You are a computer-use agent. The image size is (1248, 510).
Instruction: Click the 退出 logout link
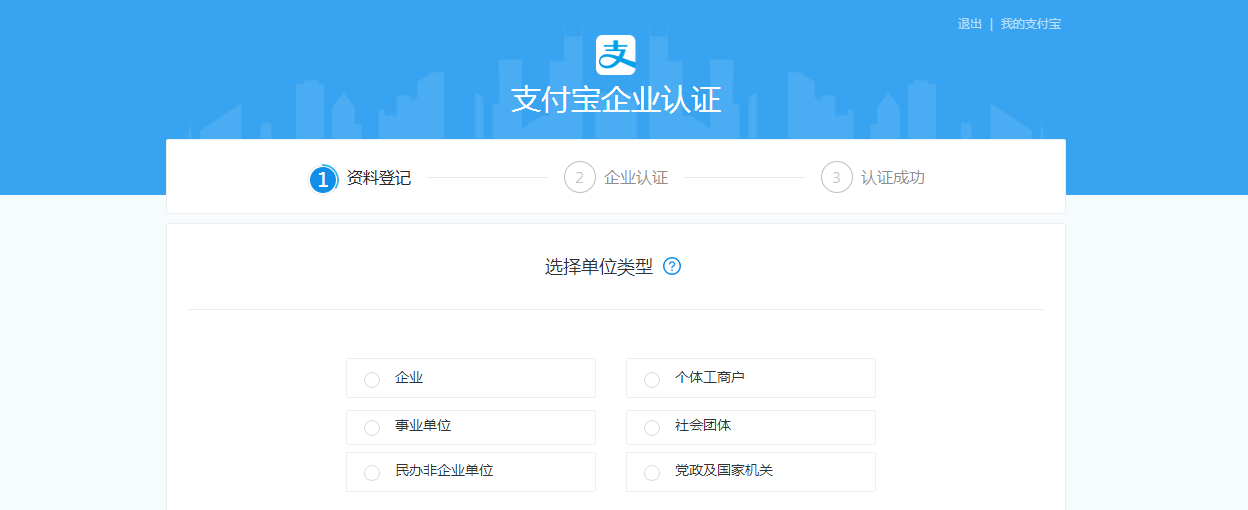point(970,24)
